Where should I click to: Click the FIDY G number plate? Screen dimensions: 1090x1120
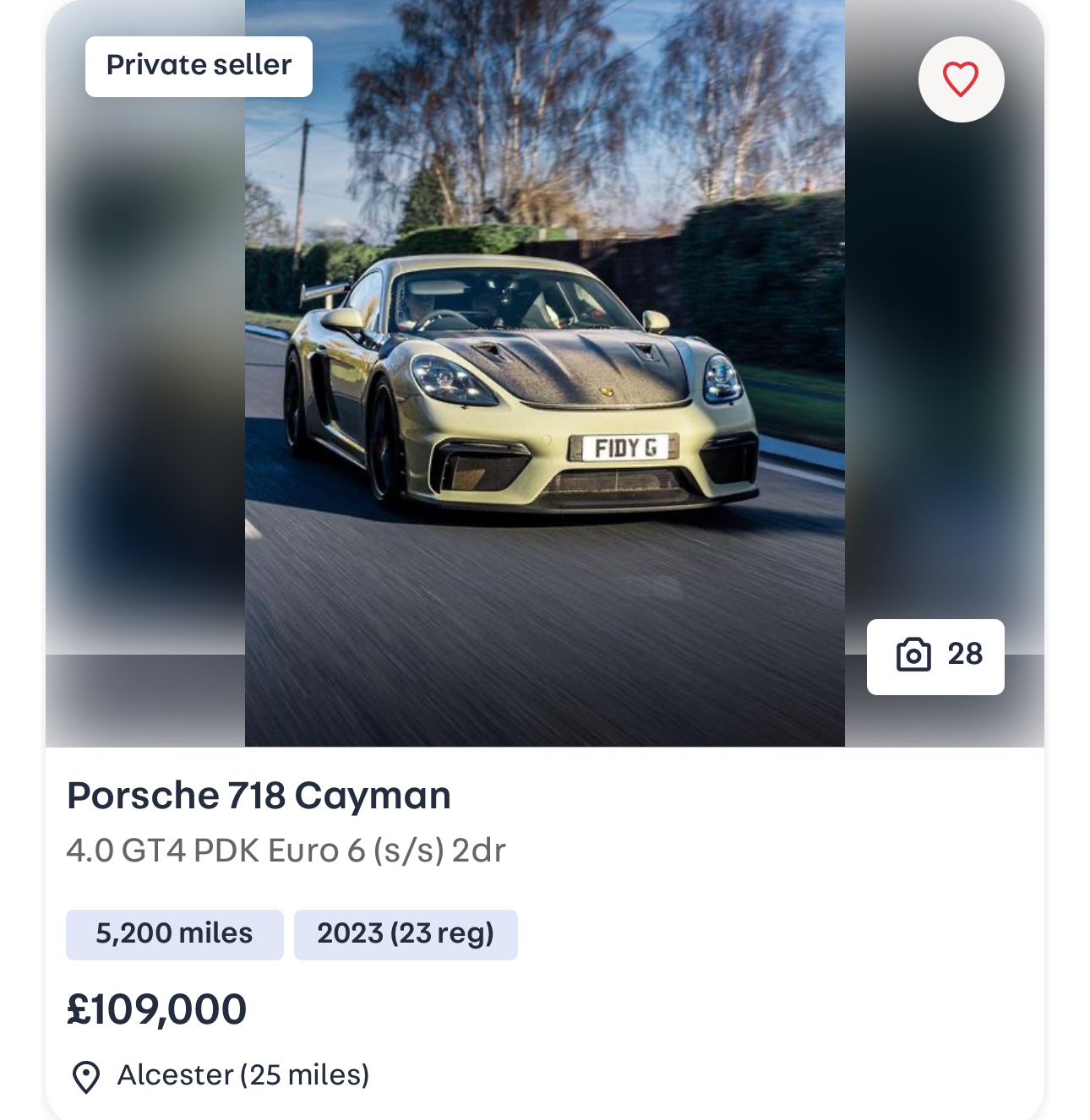coord(624,448)
